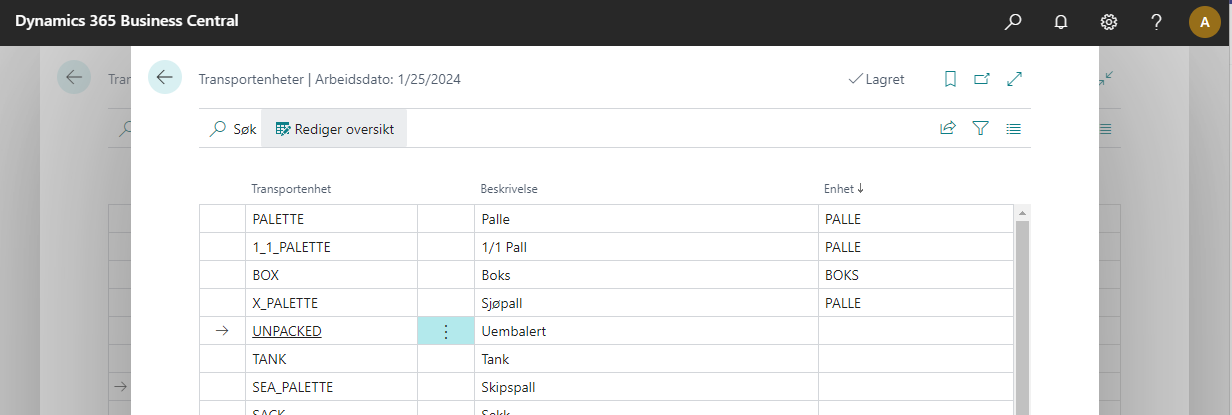Open the search magnifier in top bar
This screenshot has width=1232, height=415.
coord(1014,22)
